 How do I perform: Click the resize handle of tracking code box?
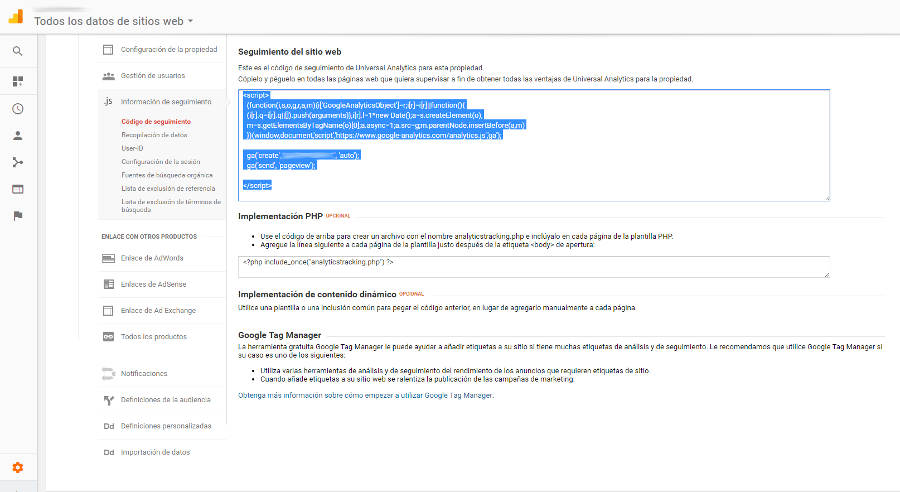(x=827, y=198)
